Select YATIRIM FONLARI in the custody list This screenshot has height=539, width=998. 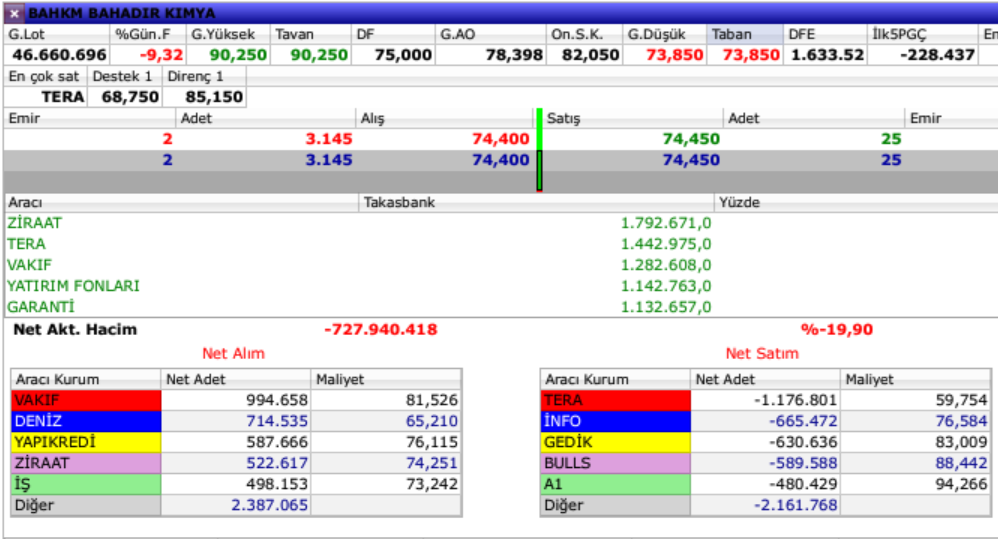[73, 286]
